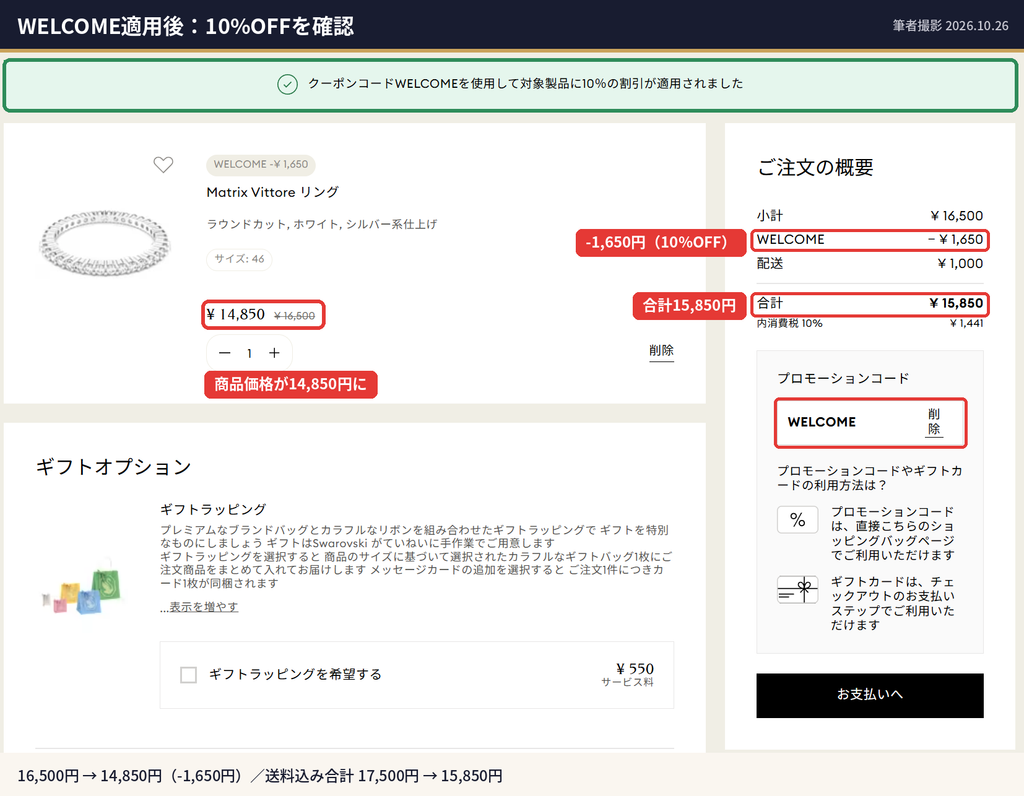Decrease ring quantity with minus button
Image resolution: width=1024 pixels, height=796 pixels.
[225, 353]
